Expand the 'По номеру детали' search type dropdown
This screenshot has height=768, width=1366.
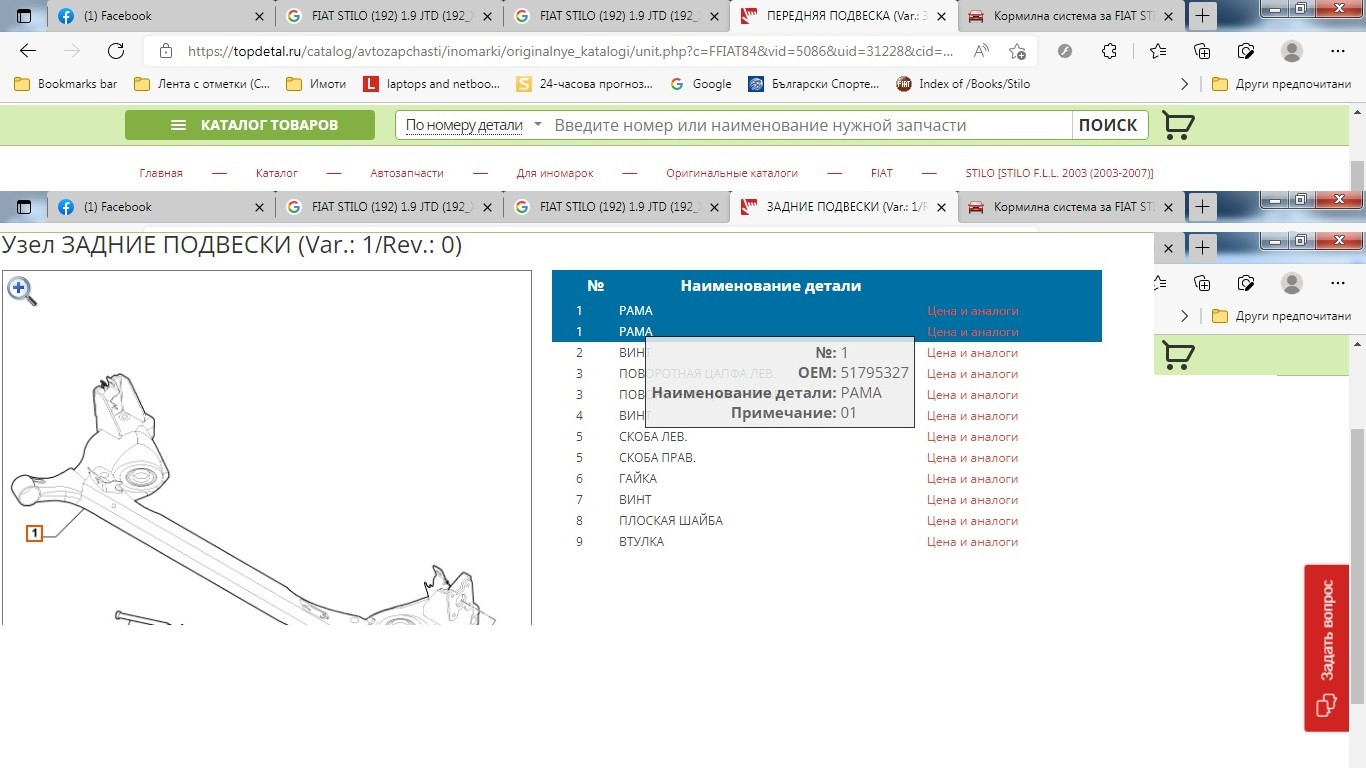[x=474, y=125]
